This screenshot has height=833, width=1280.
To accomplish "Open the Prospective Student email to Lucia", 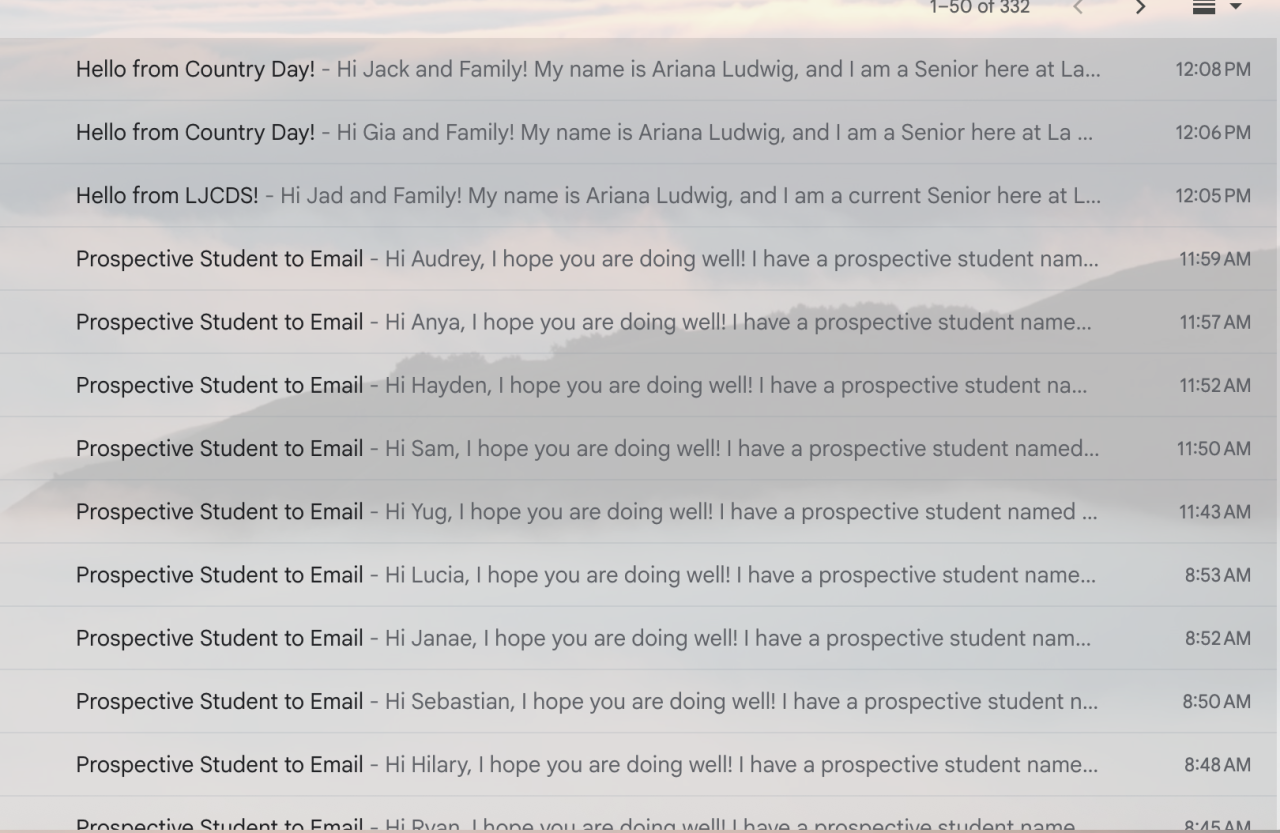I will [x=588, y=575].
